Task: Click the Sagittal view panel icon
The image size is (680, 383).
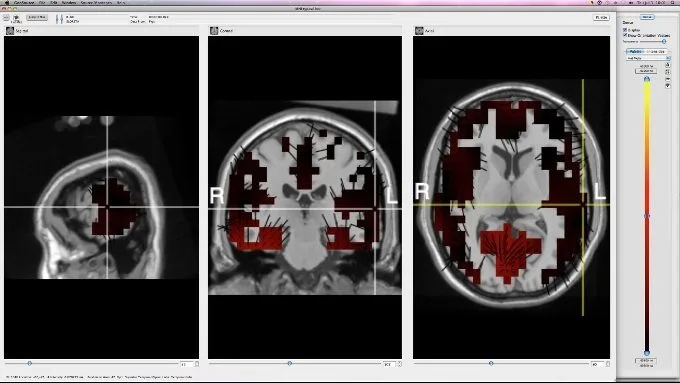Action: click(x=10, y=31)
